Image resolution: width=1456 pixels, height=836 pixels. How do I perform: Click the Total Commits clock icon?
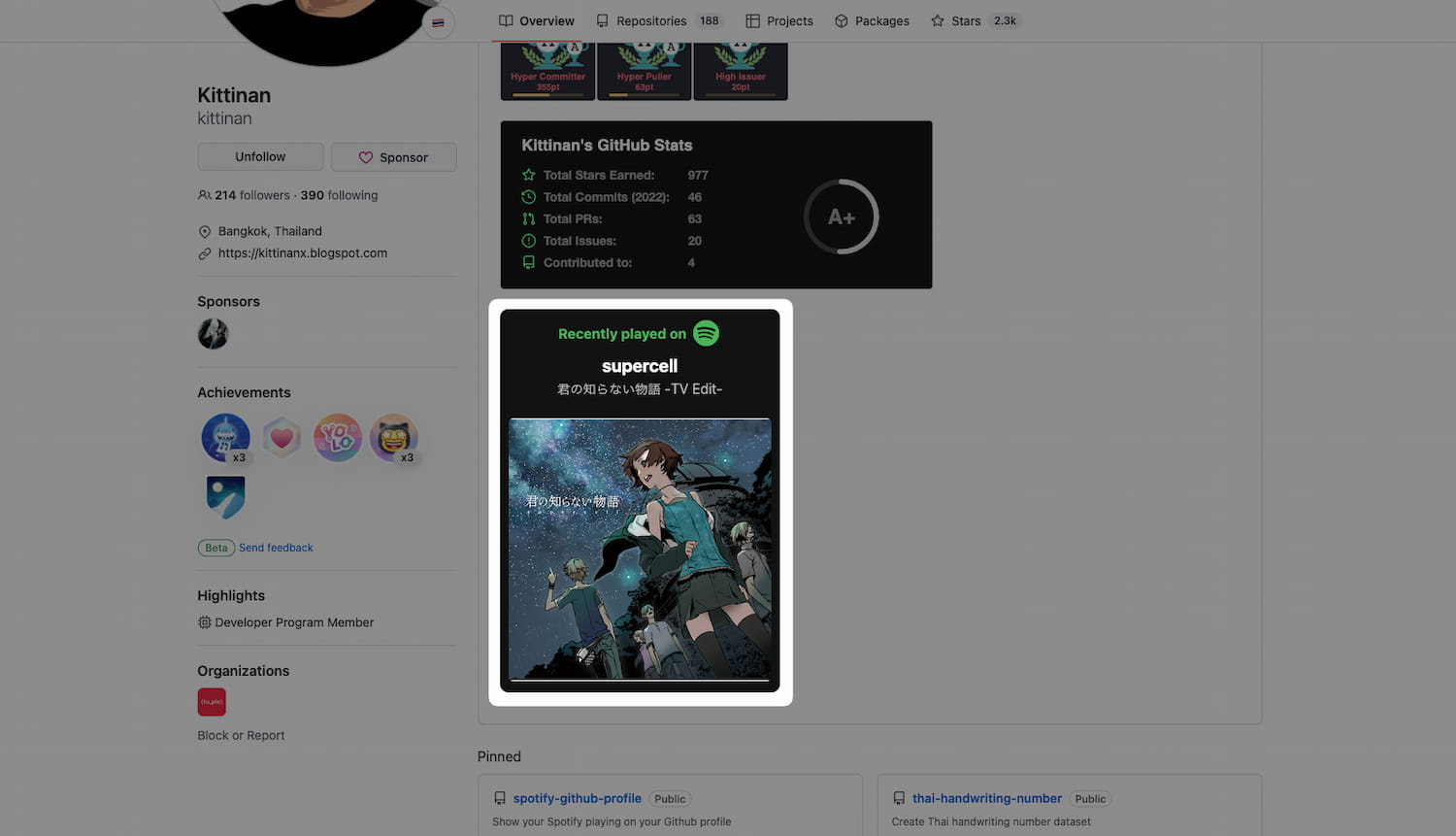(529, 197)
